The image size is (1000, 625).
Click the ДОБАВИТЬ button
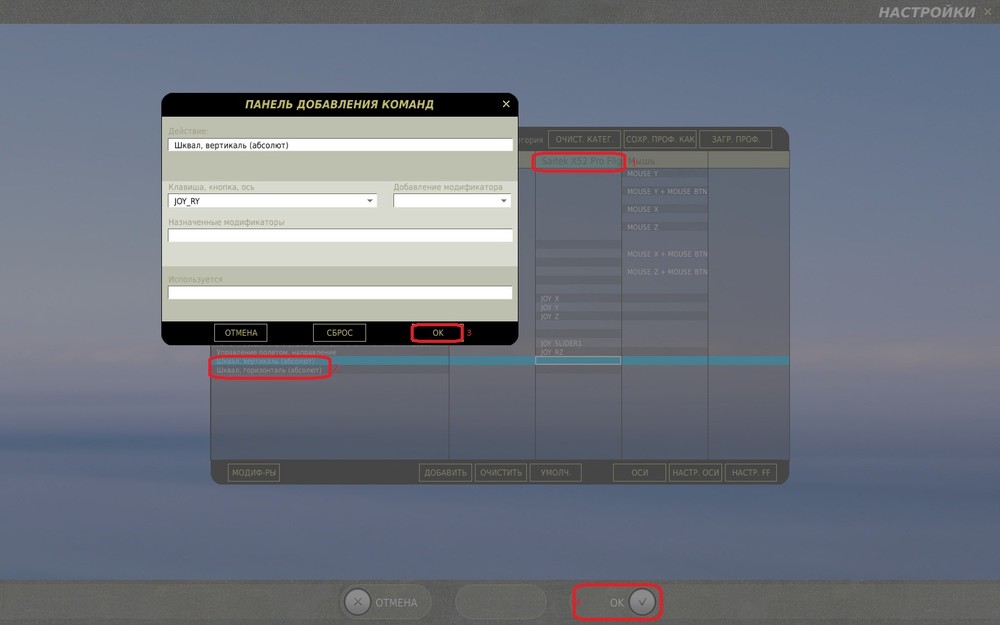pos(445,473)
